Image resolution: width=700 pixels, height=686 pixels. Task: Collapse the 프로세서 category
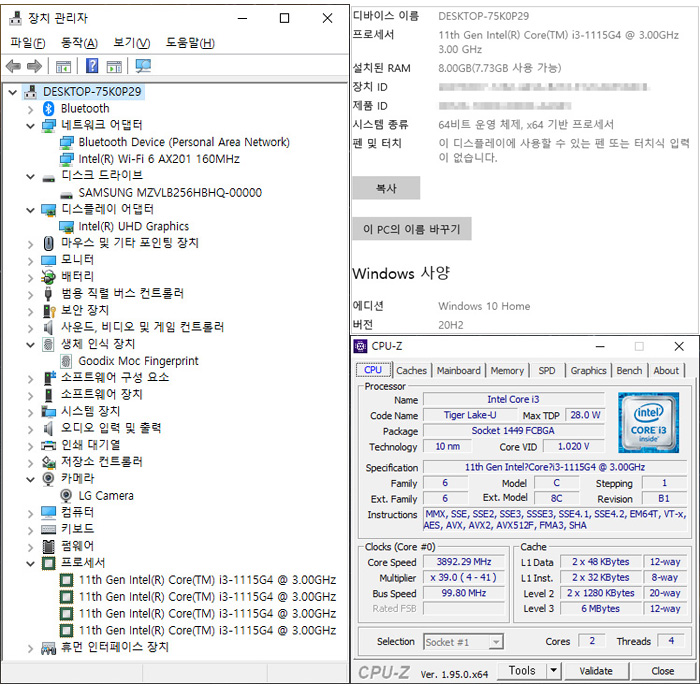tap(30, 563)
